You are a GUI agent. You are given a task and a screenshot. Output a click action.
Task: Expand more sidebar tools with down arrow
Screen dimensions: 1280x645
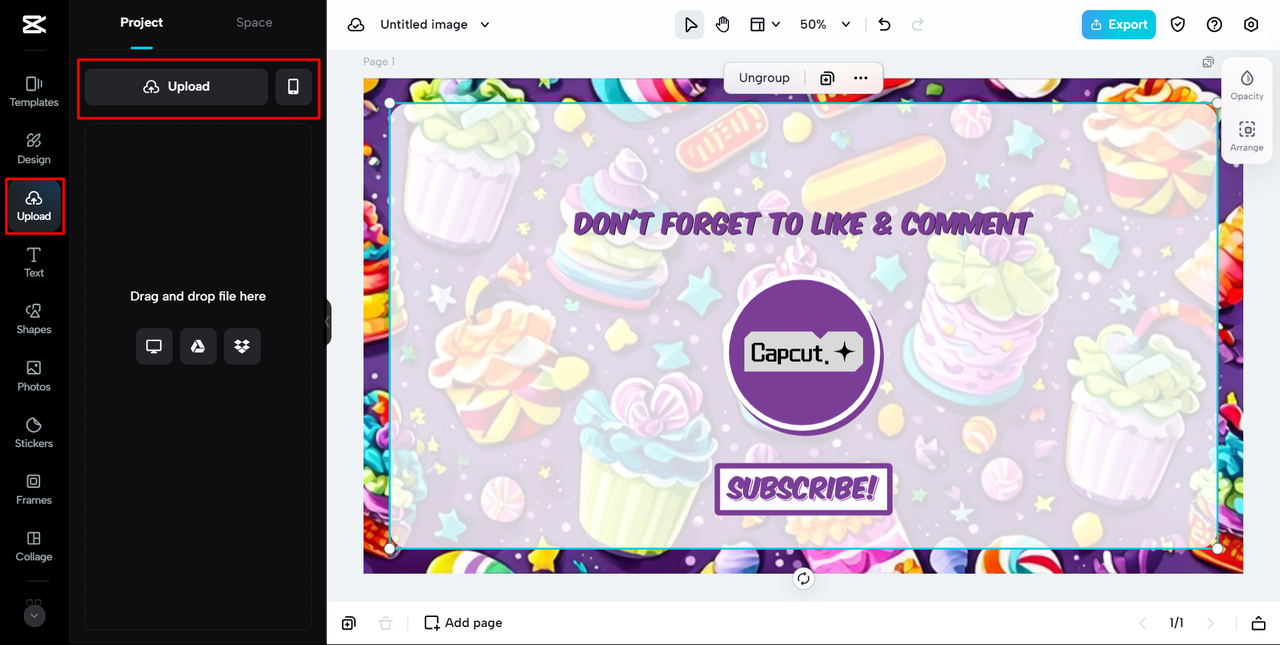34,616
